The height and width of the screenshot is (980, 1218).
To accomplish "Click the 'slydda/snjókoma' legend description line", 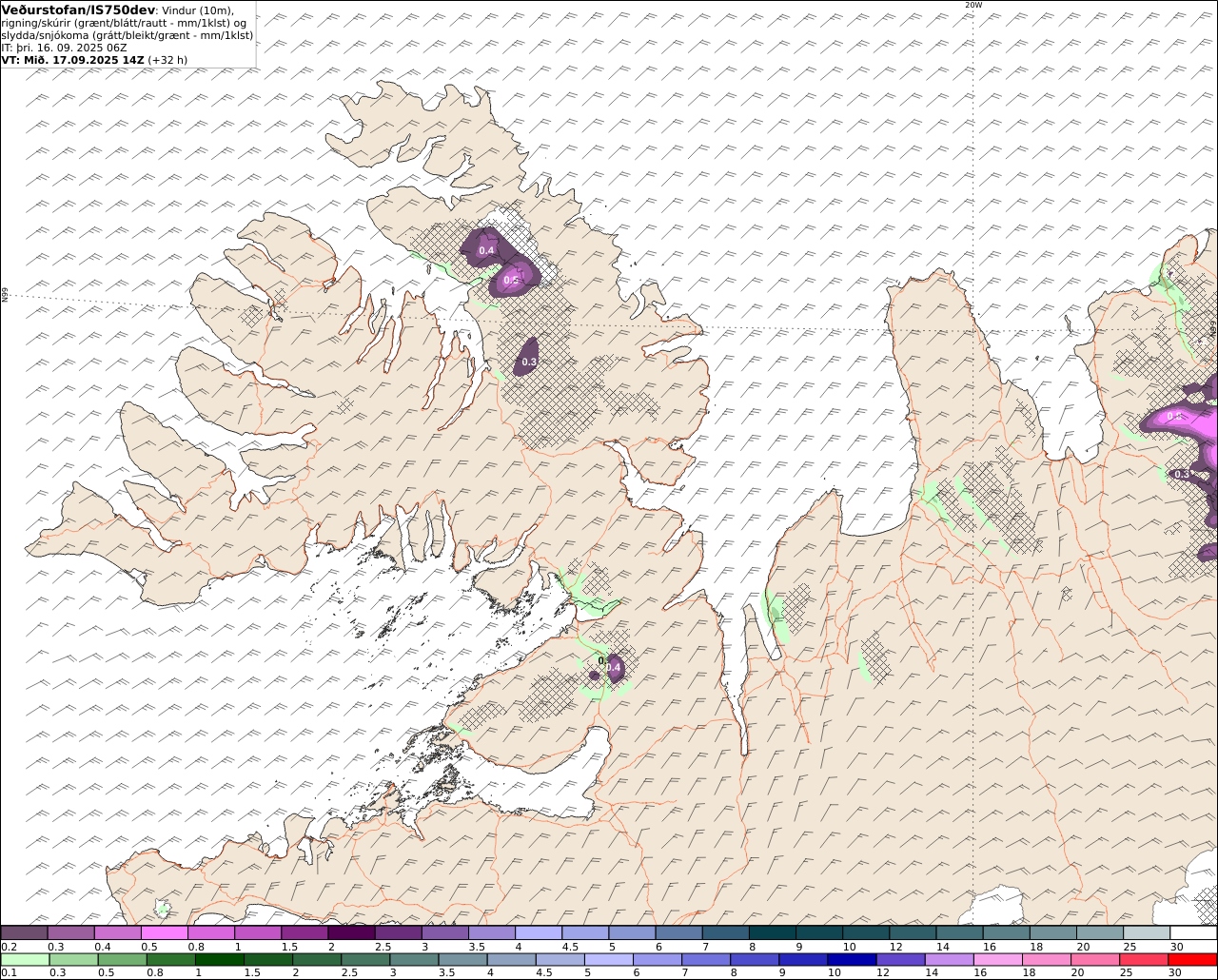I will coord(127,35).
